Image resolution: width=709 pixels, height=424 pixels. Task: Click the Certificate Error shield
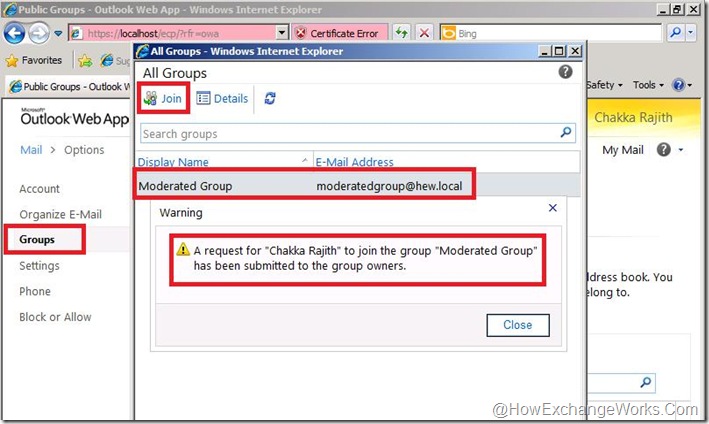(300, 33)
